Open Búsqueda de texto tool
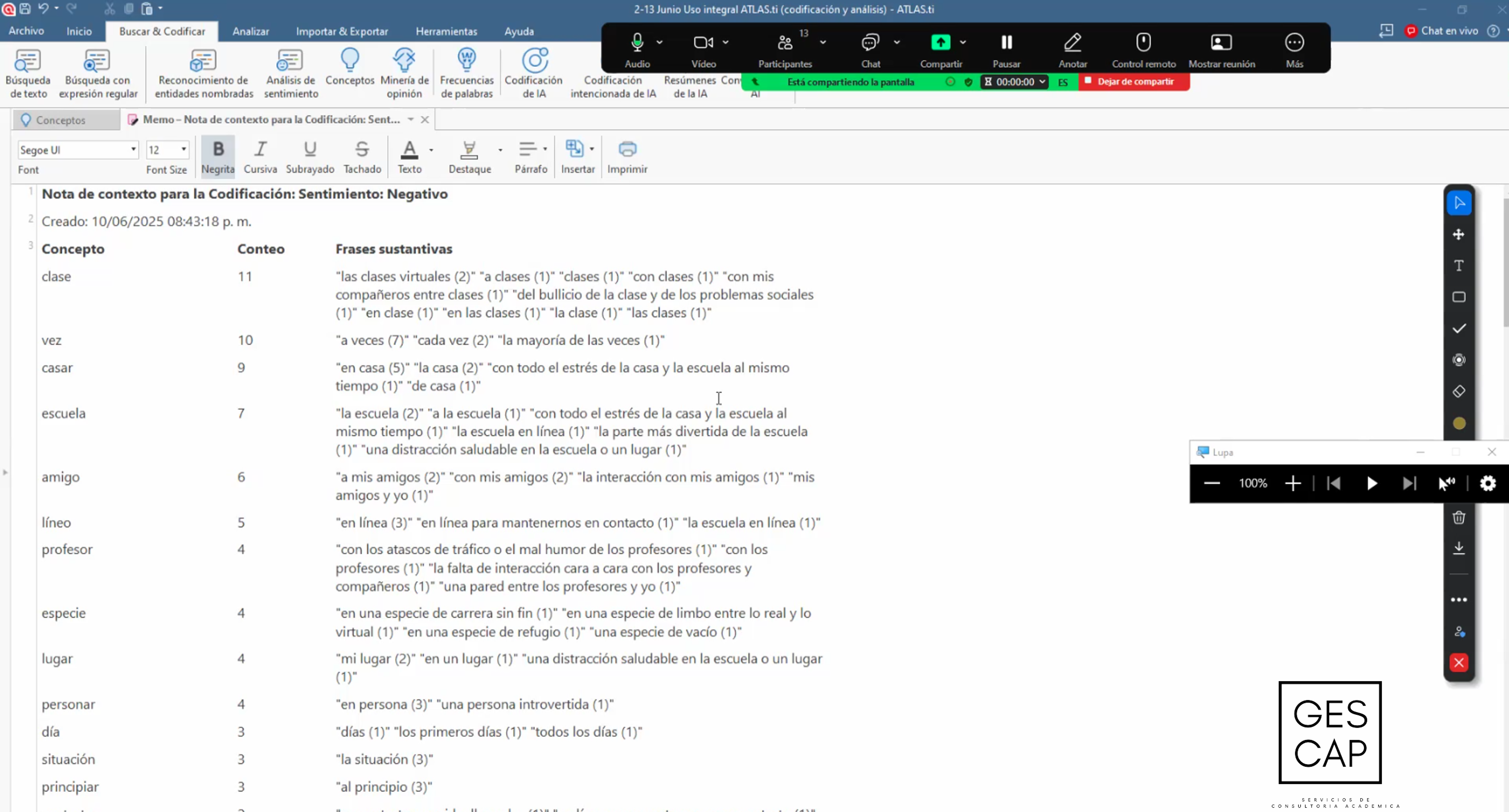This screenshot has width=1509, height=812. (27, 73)
